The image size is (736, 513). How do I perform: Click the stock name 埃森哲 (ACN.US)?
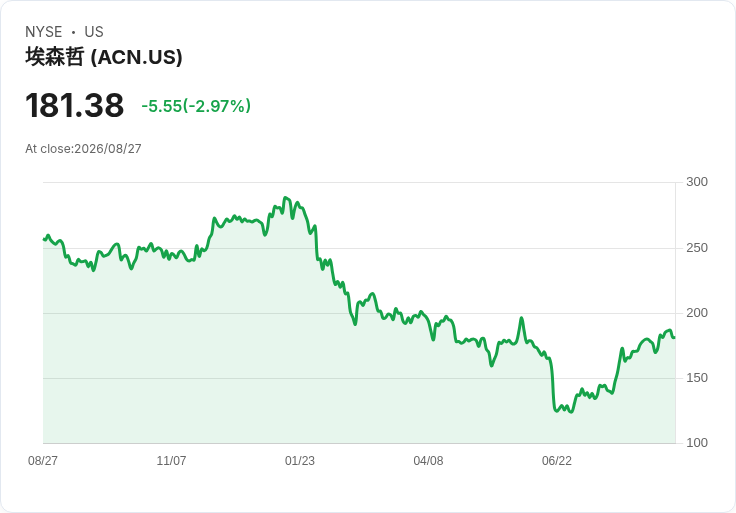click(x=104, y=57)
